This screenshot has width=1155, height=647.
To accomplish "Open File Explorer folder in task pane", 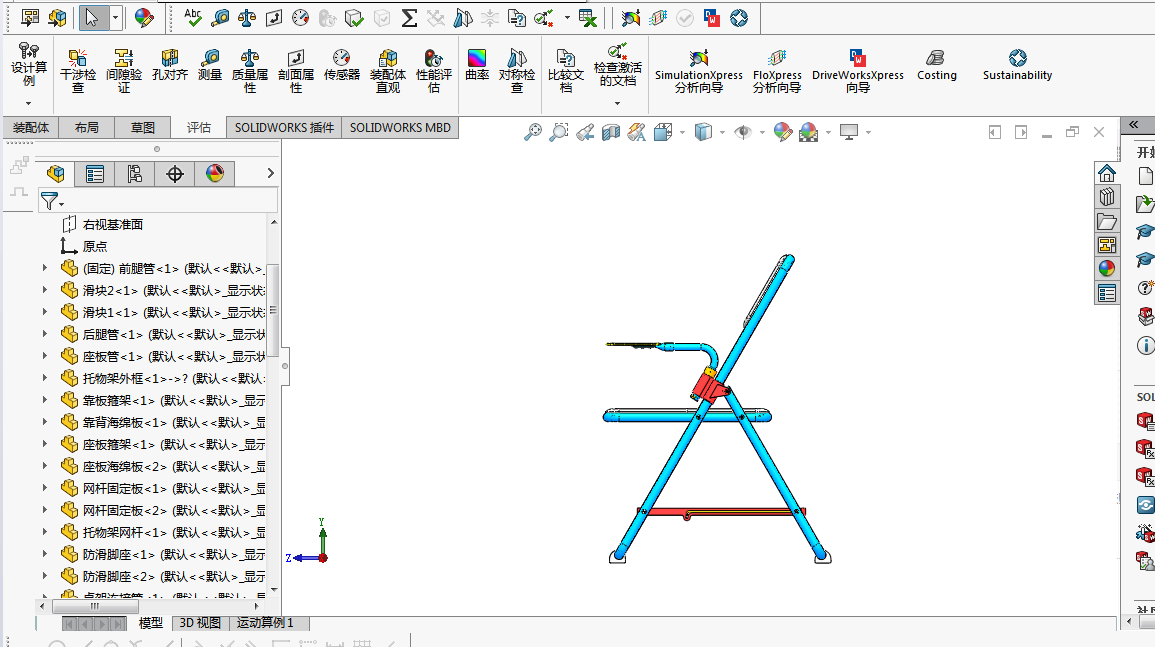I will coord(1106,221).
